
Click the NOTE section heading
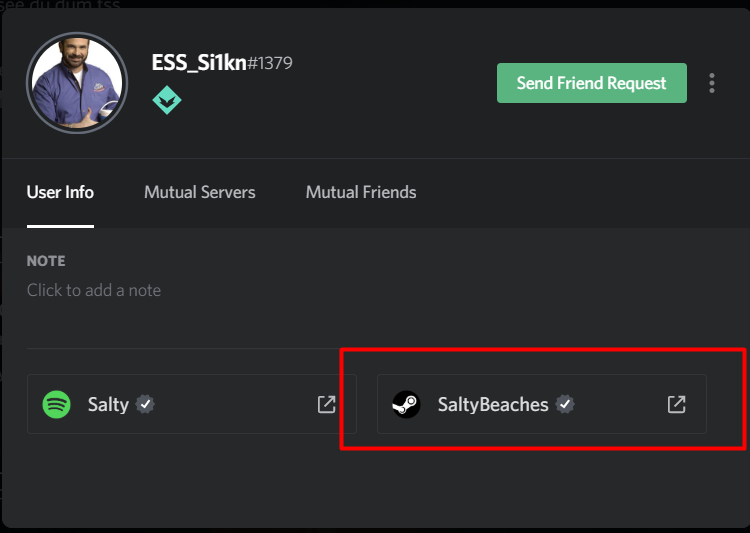46,261
